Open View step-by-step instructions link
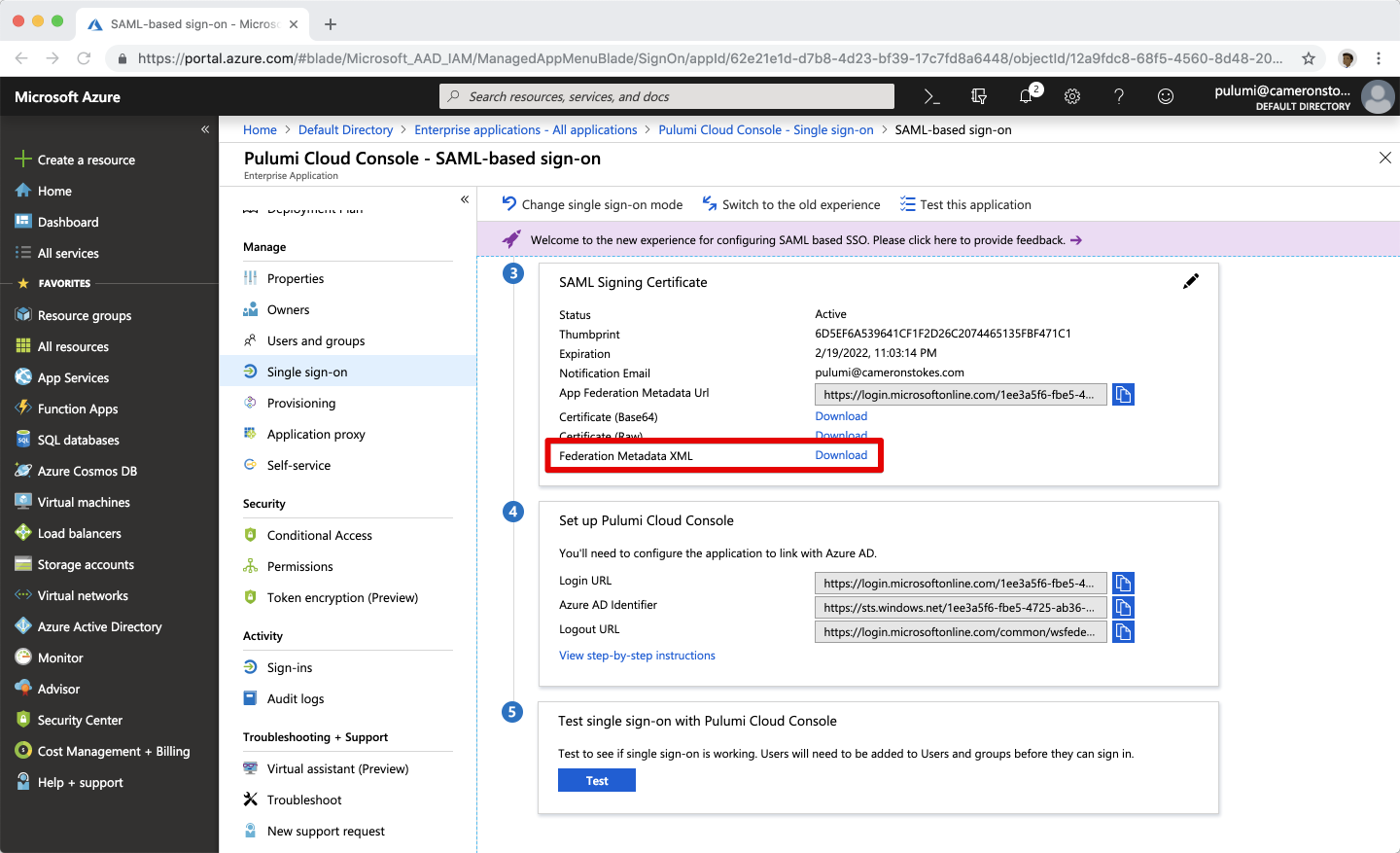This screenshot has height=853, width=1400. (637, 656)
